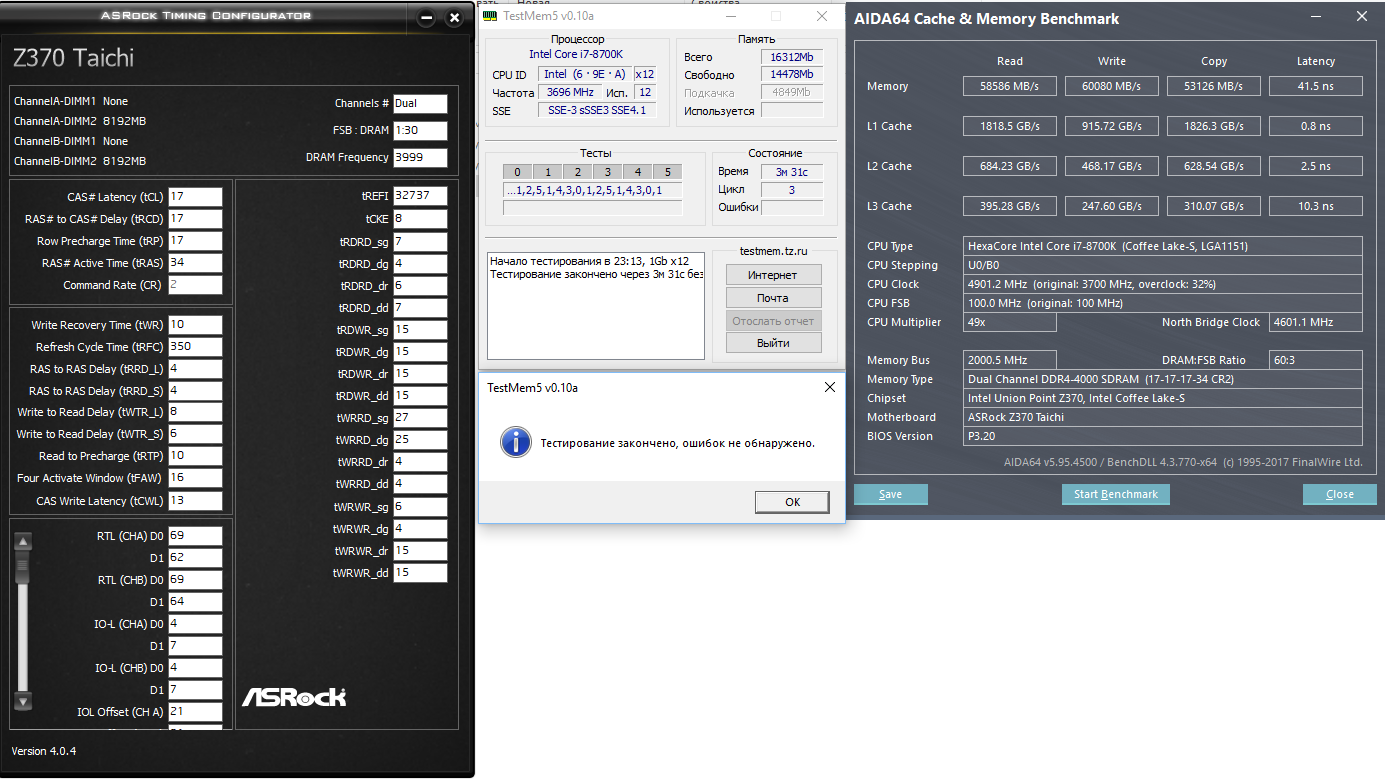
Task: Click test indicator 0 in the Тесты group
Action: coord(517,172)
